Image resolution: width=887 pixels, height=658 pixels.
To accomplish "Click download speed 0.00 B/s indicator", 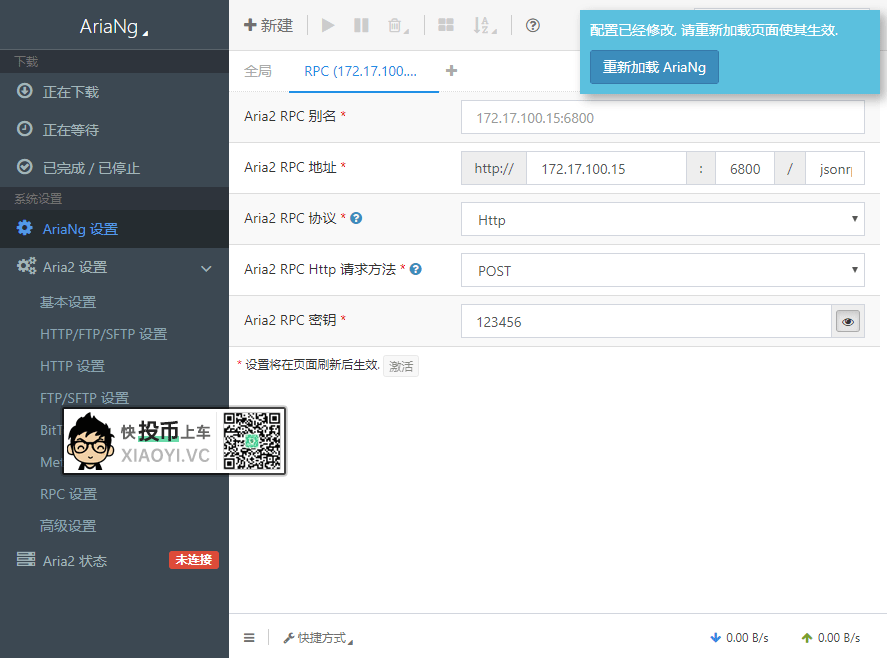I will (x=739, y=638).
